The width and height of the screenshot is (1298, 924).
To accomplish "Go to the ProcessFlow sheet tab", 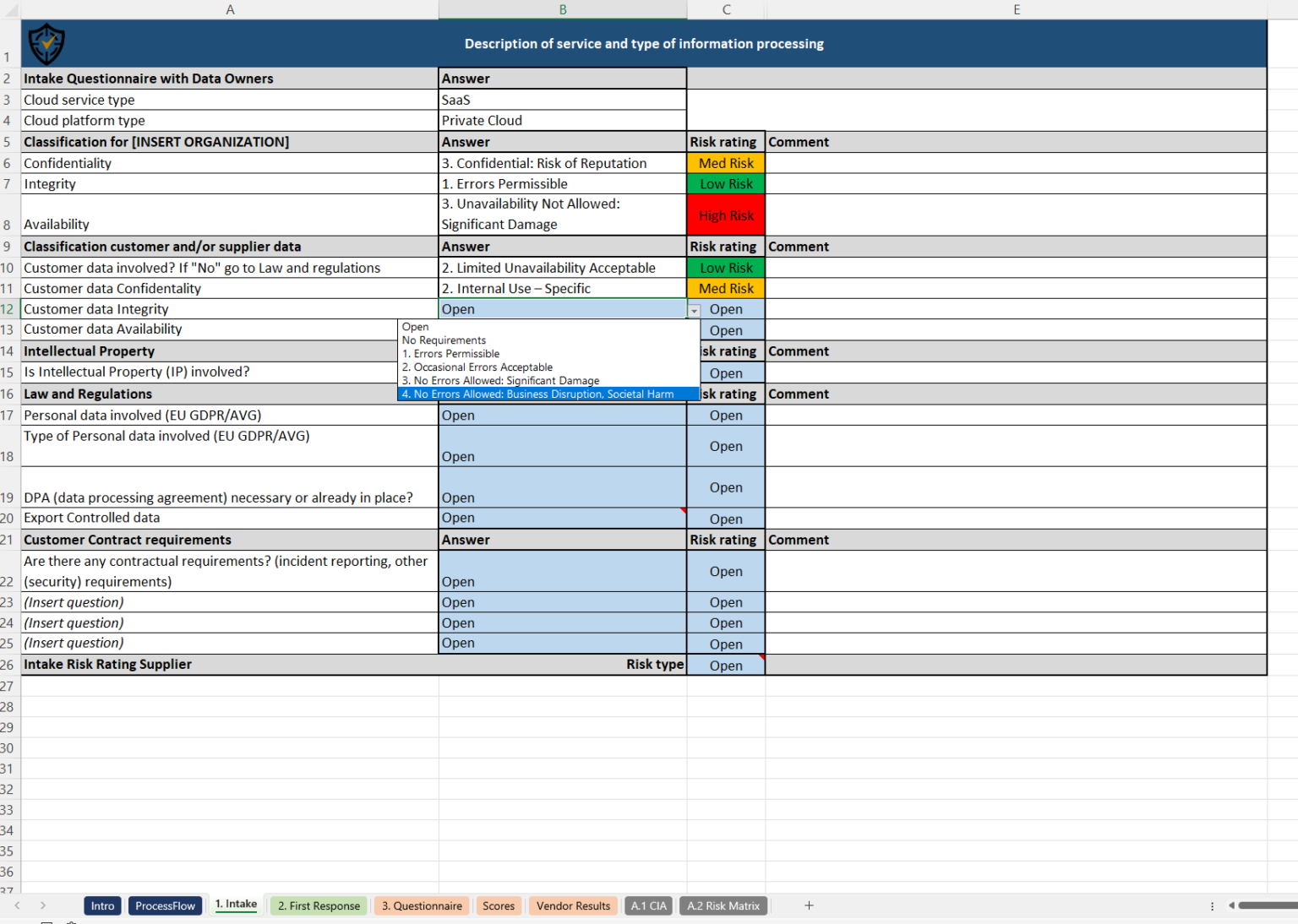I will point(165,905).
